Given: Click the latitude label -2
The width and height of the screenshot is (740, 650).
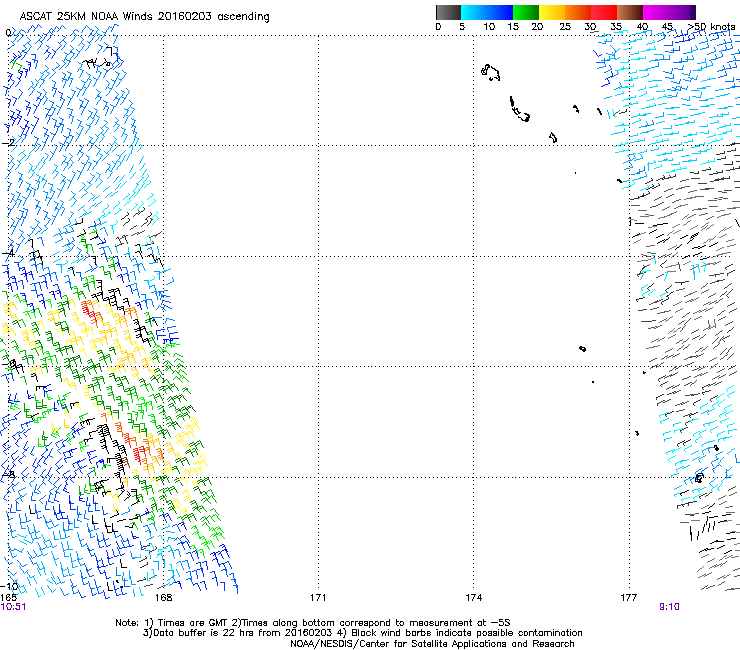Looking at the screenshot, I should (7, 143).
